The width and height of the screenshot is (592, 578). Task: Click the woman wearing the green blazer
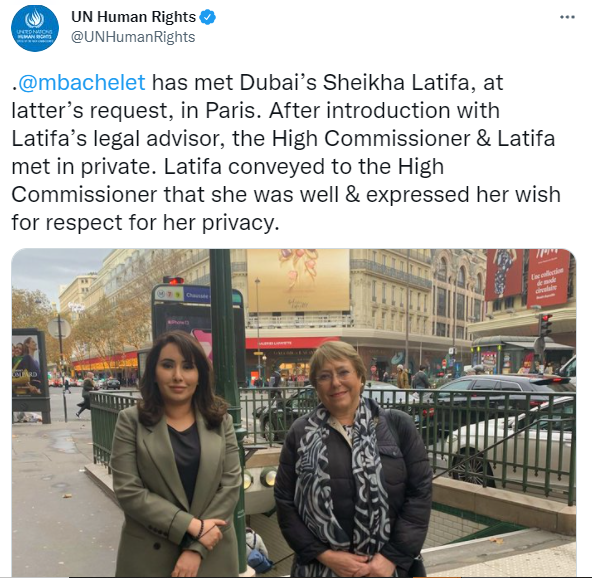tap(177, 453)
